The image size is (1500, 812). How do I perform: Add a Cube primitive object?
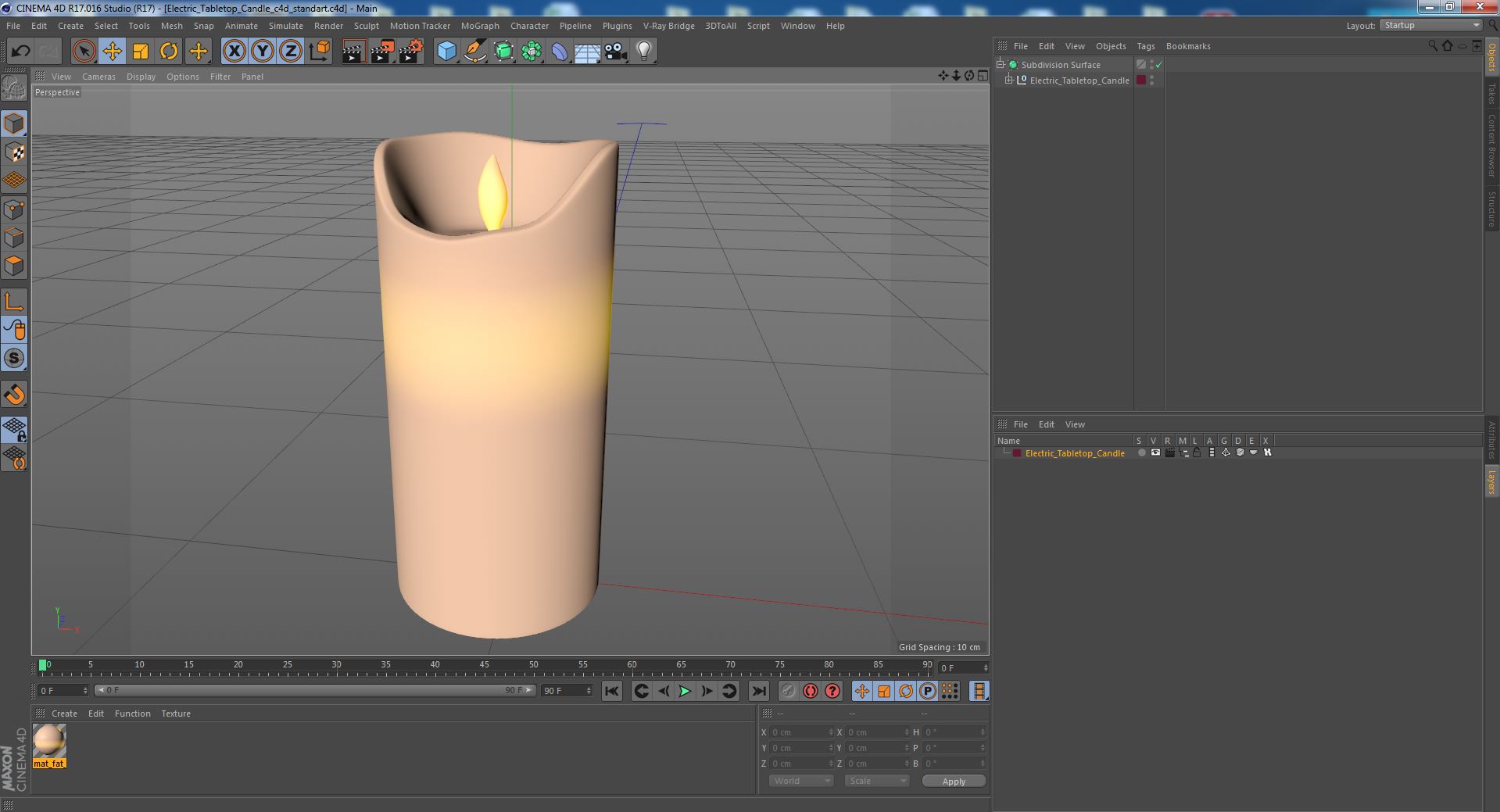click(x=446, y=52)
